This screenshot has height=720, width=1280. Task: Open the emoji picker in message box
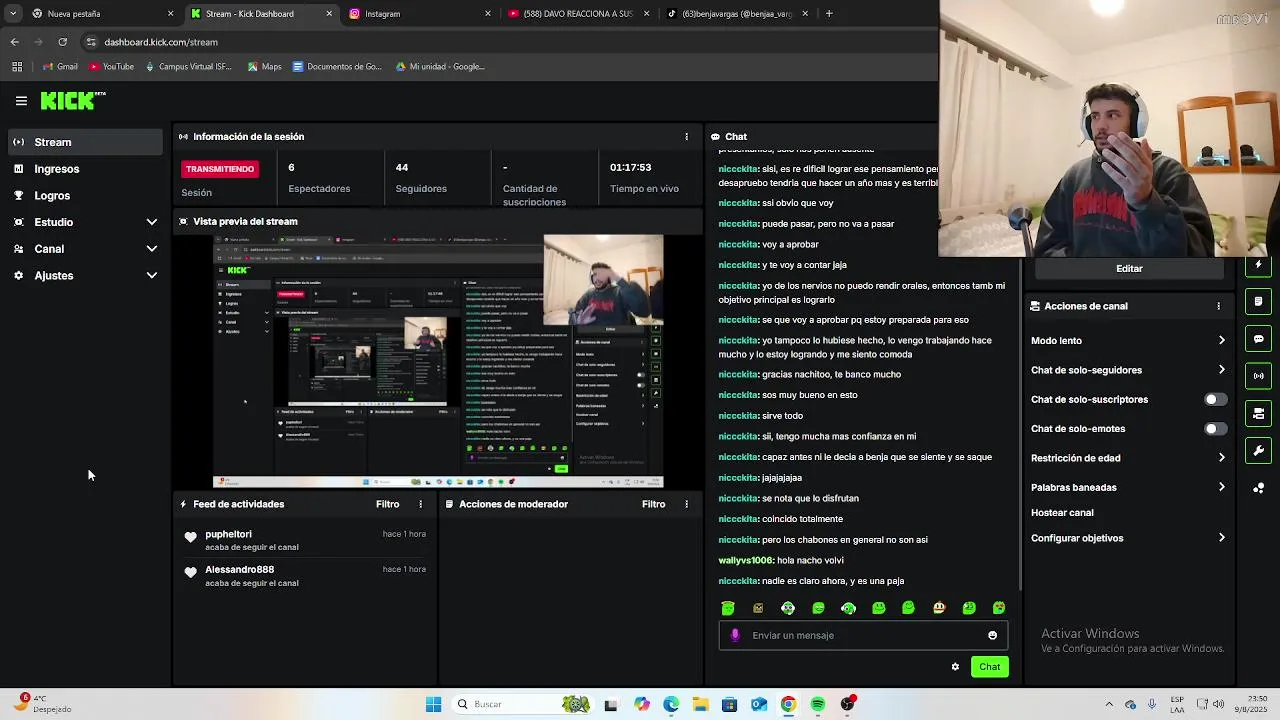[x=992, y=635]
